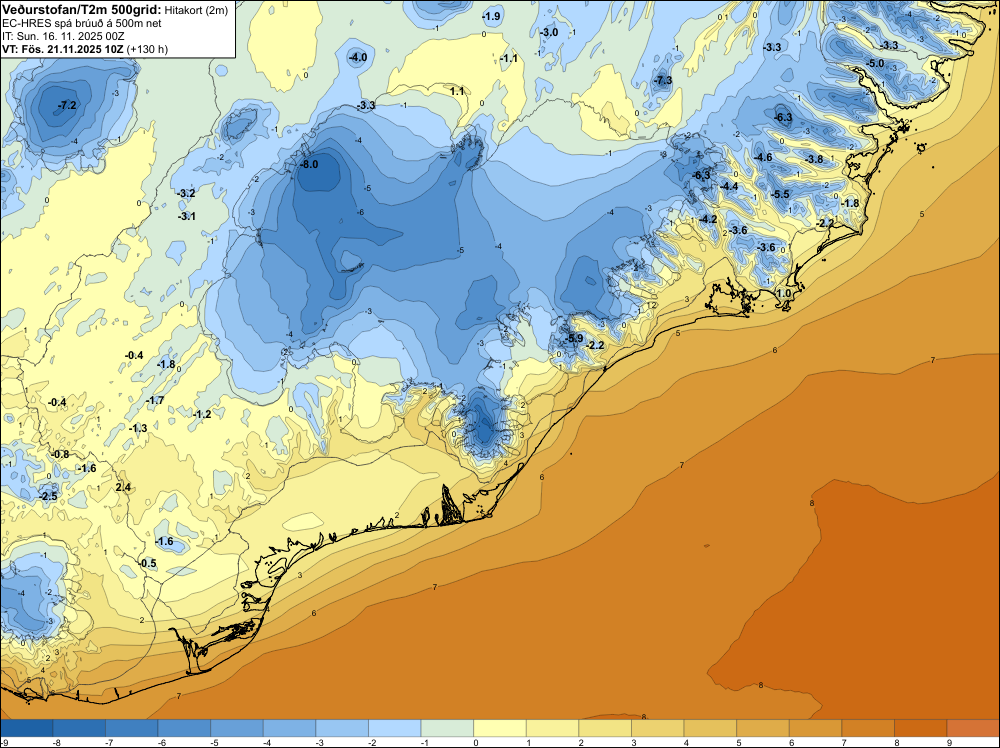The width and height of the screenshot is (1000, 748).
Task: Click the -1.7 temperature value
Action: pyautogui.click(x=155, y=401)
